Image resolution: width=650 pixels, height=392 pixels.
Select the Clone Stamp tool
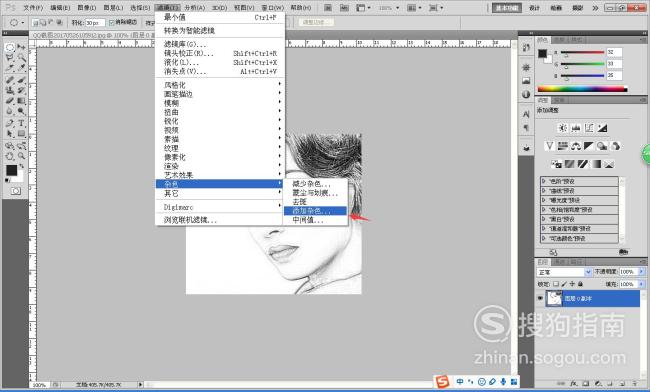point(10,90)
